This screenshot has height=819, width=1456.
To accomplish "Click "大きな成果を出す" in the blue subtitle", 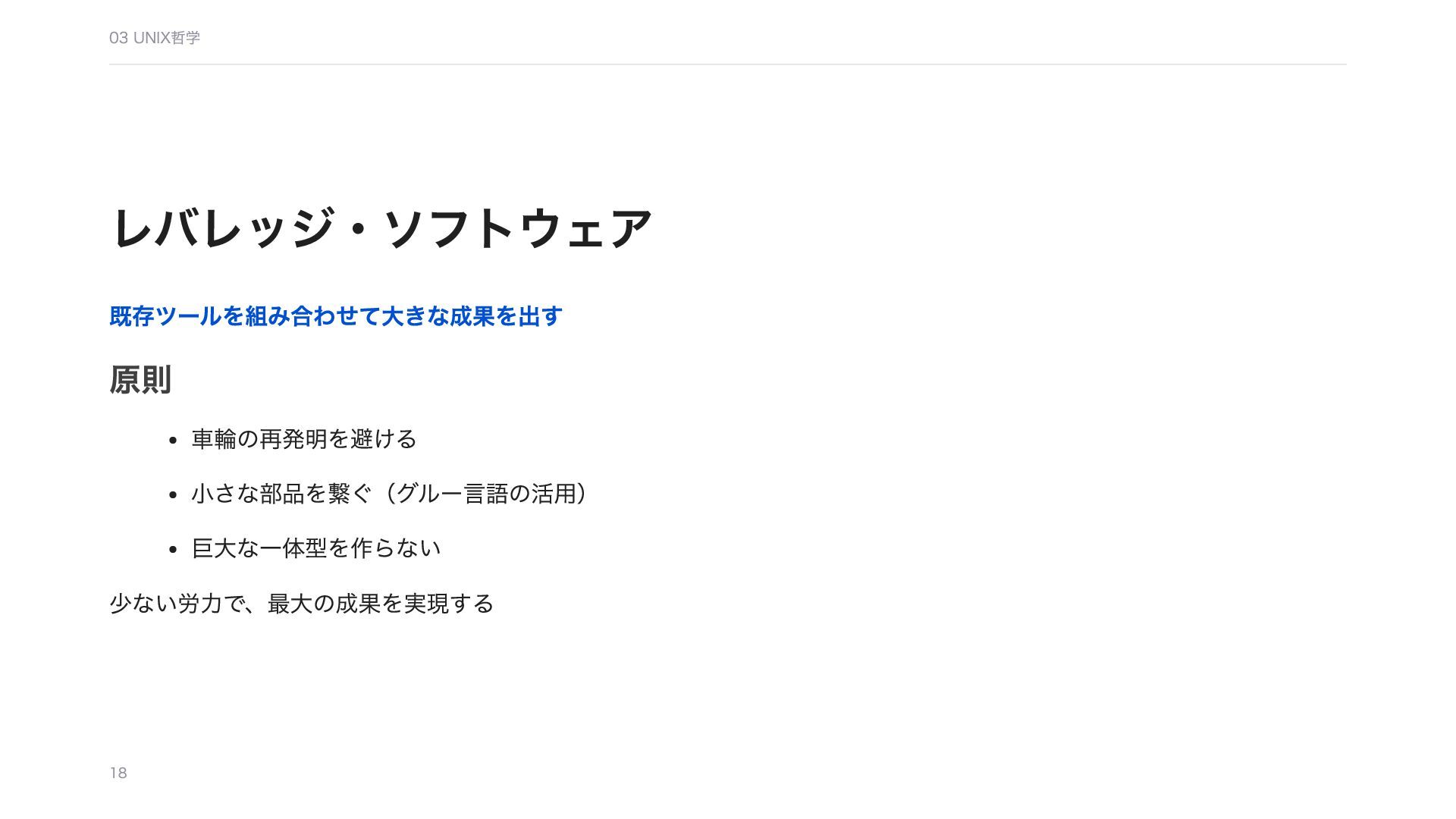I will (471, 316).
